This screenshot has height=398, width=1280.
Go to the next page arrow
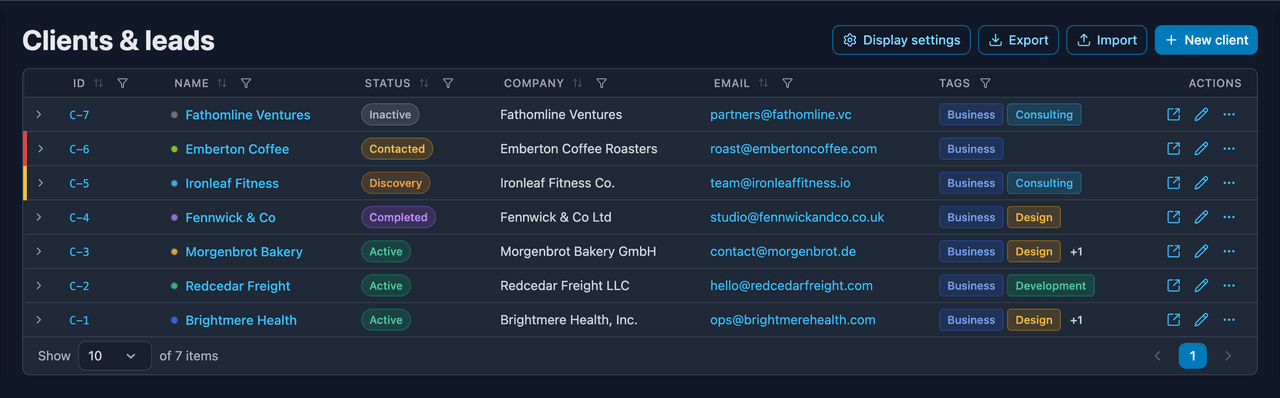tap(1228, 356)
